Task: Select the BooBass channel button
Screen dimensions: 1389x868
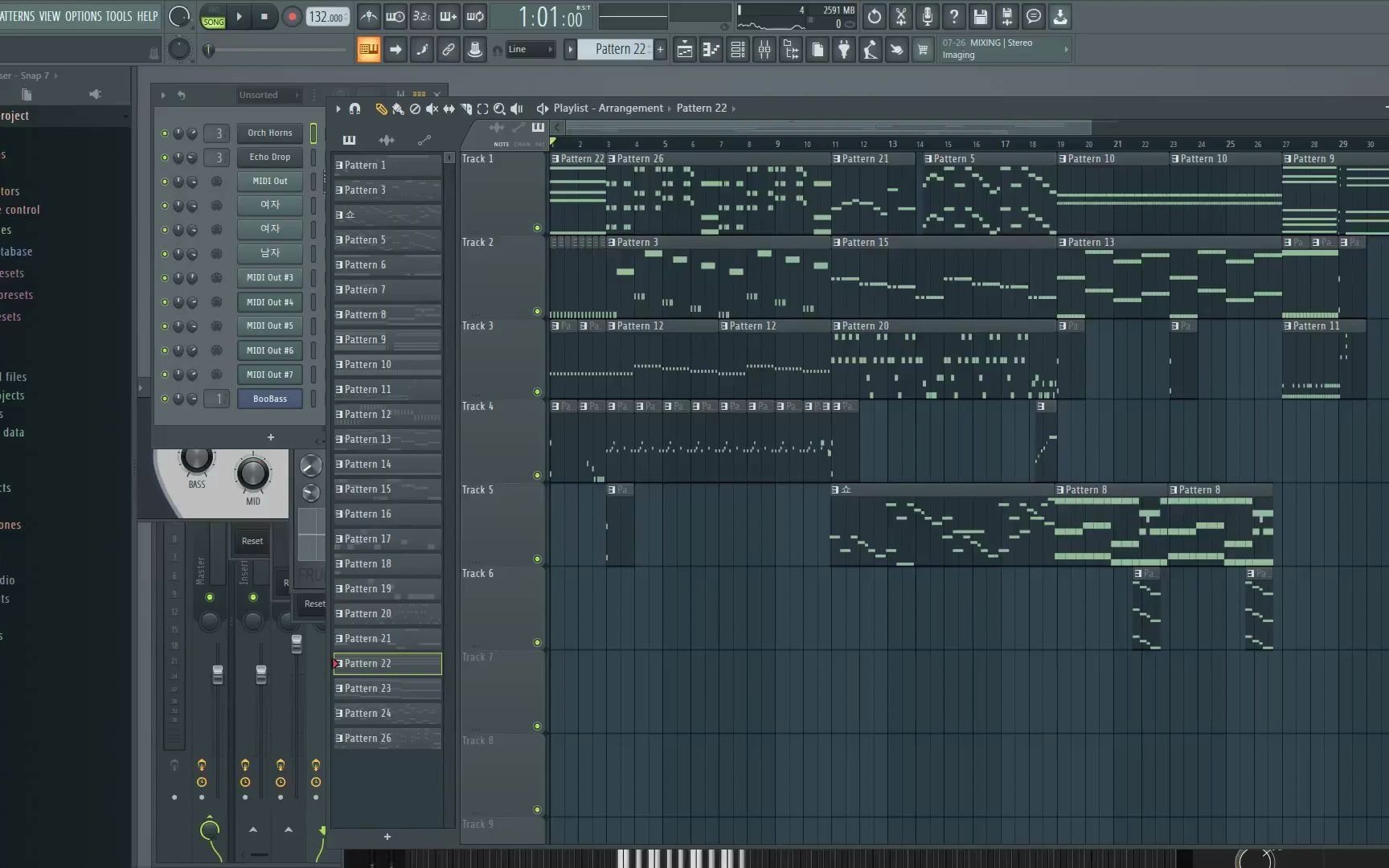Action: [x=270, y=399]
